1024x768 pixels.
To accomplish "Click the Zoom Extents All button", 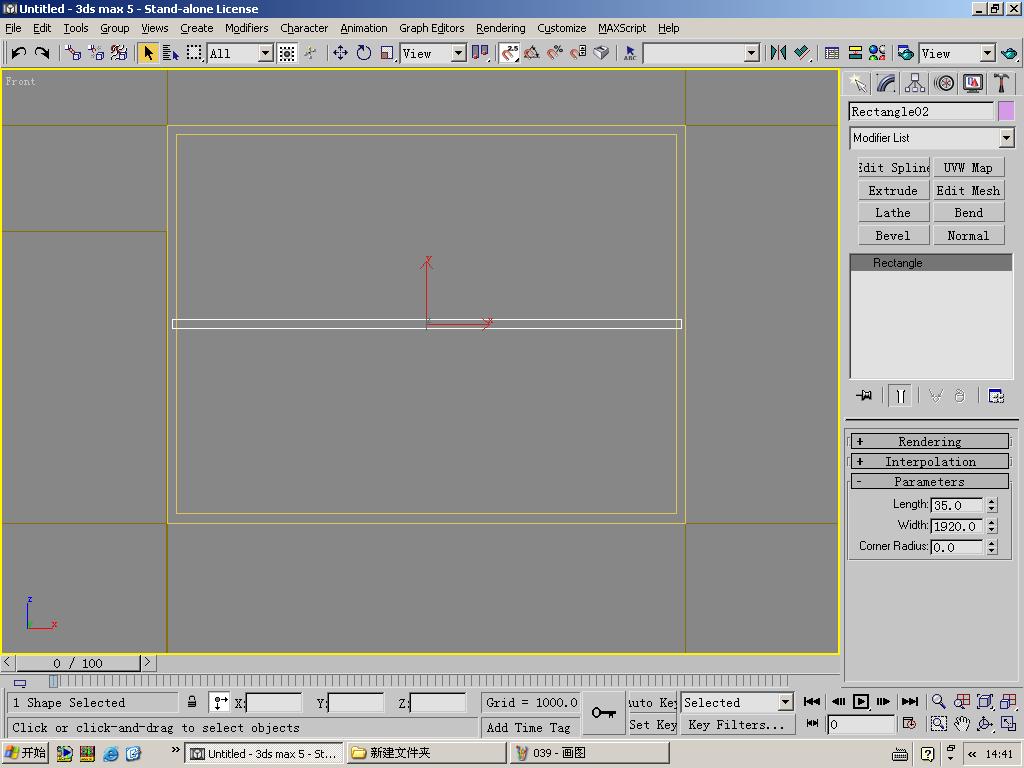I will 1008,702.
